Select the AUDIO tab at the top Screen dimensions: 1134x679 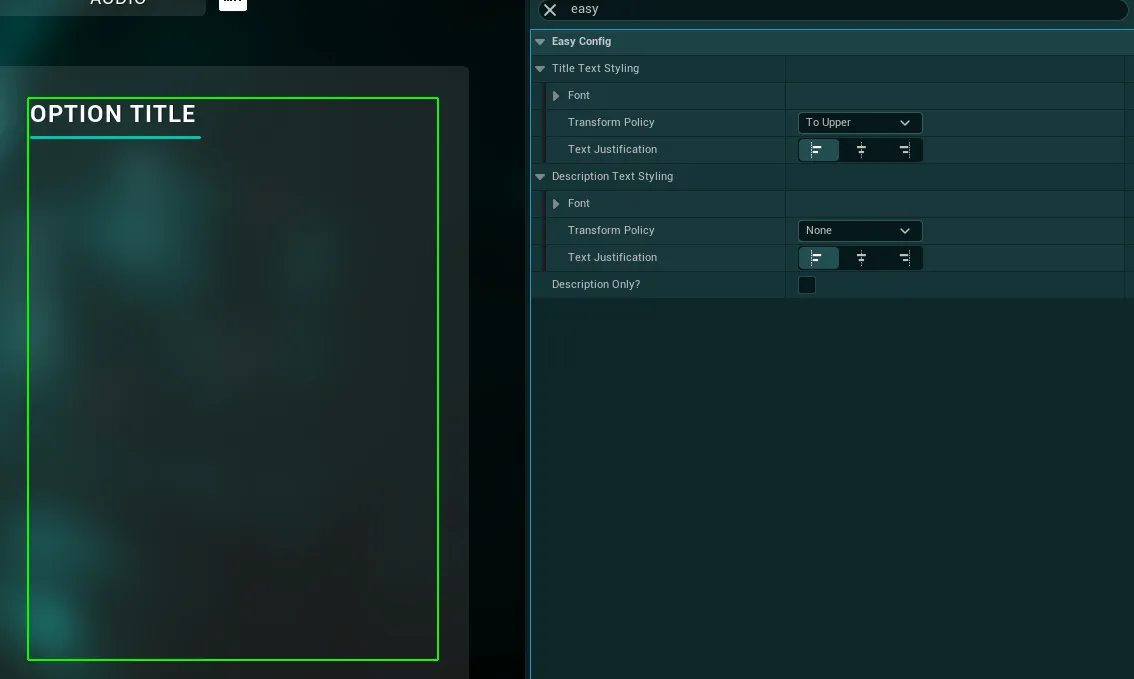point(119,3)
